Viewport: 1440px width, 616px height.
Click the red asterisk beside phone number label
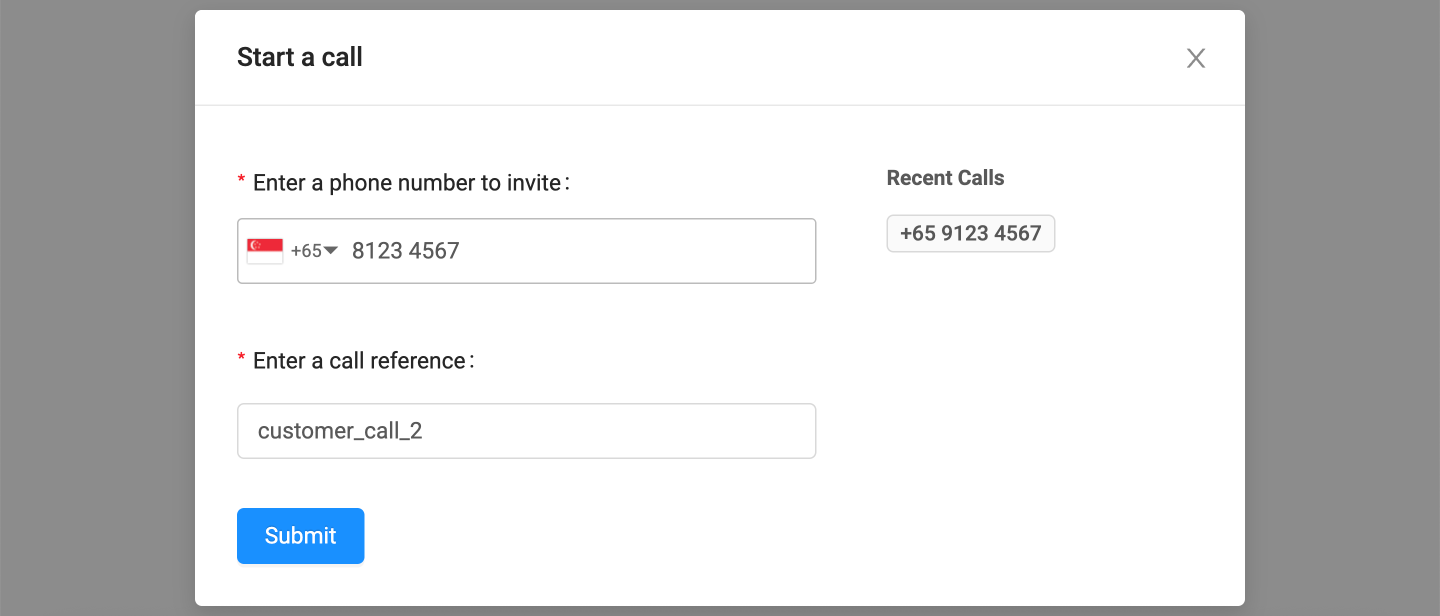pos(241,182)
